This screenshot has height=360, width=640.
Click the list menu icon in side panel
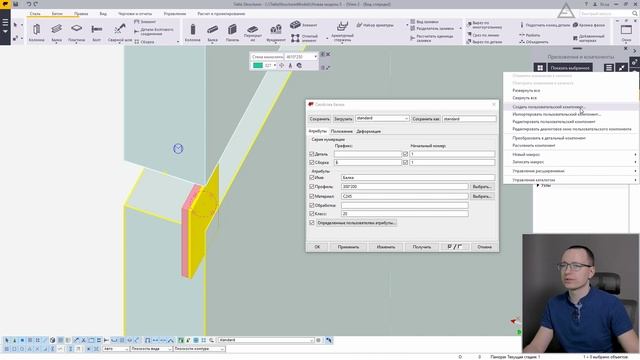609,68
